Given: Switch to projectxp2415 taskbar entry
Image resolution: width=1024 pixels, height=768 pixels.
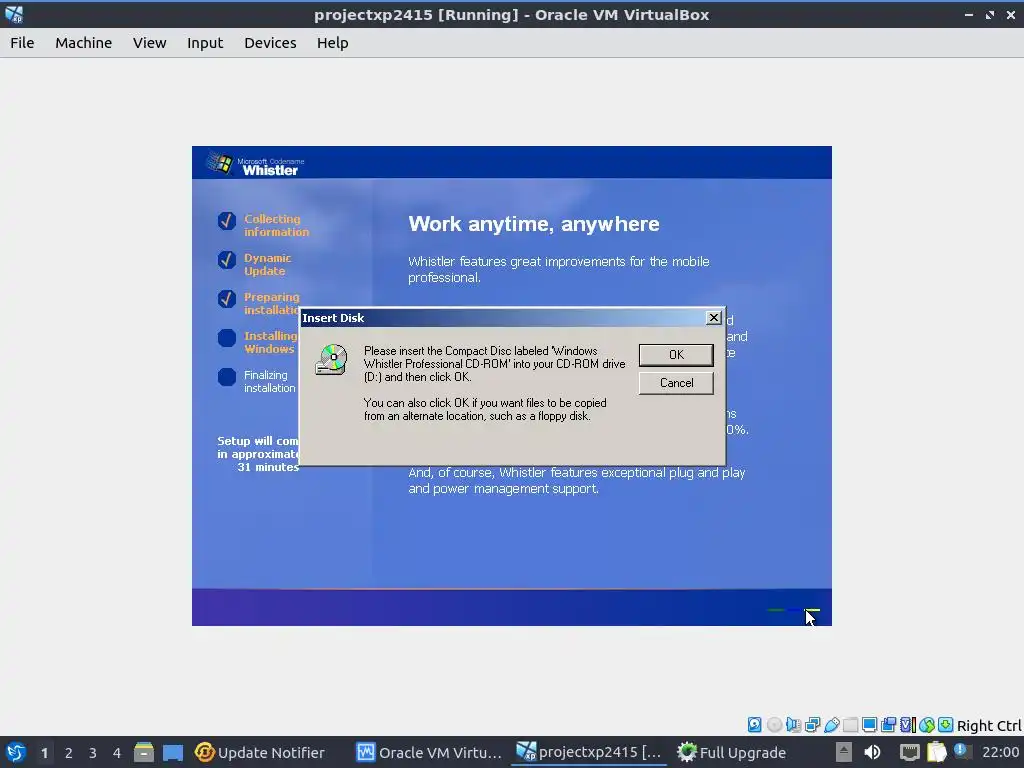Looking at the screenshot, I should pyautogui.click(x=589, y=753).
